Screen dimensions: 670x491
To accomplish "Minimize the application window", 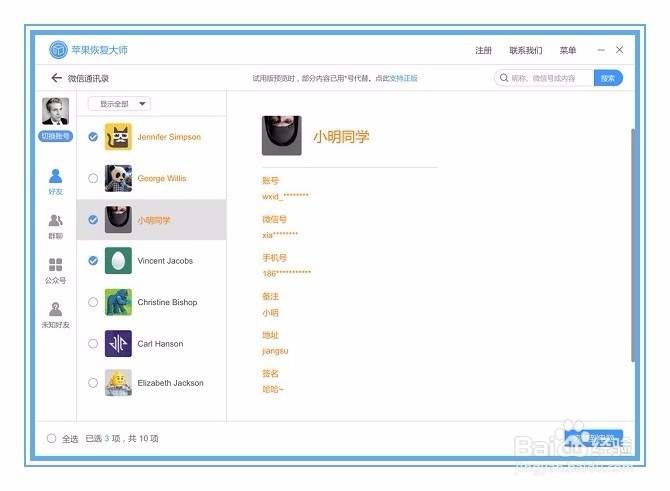I will [x=601, y=50].
